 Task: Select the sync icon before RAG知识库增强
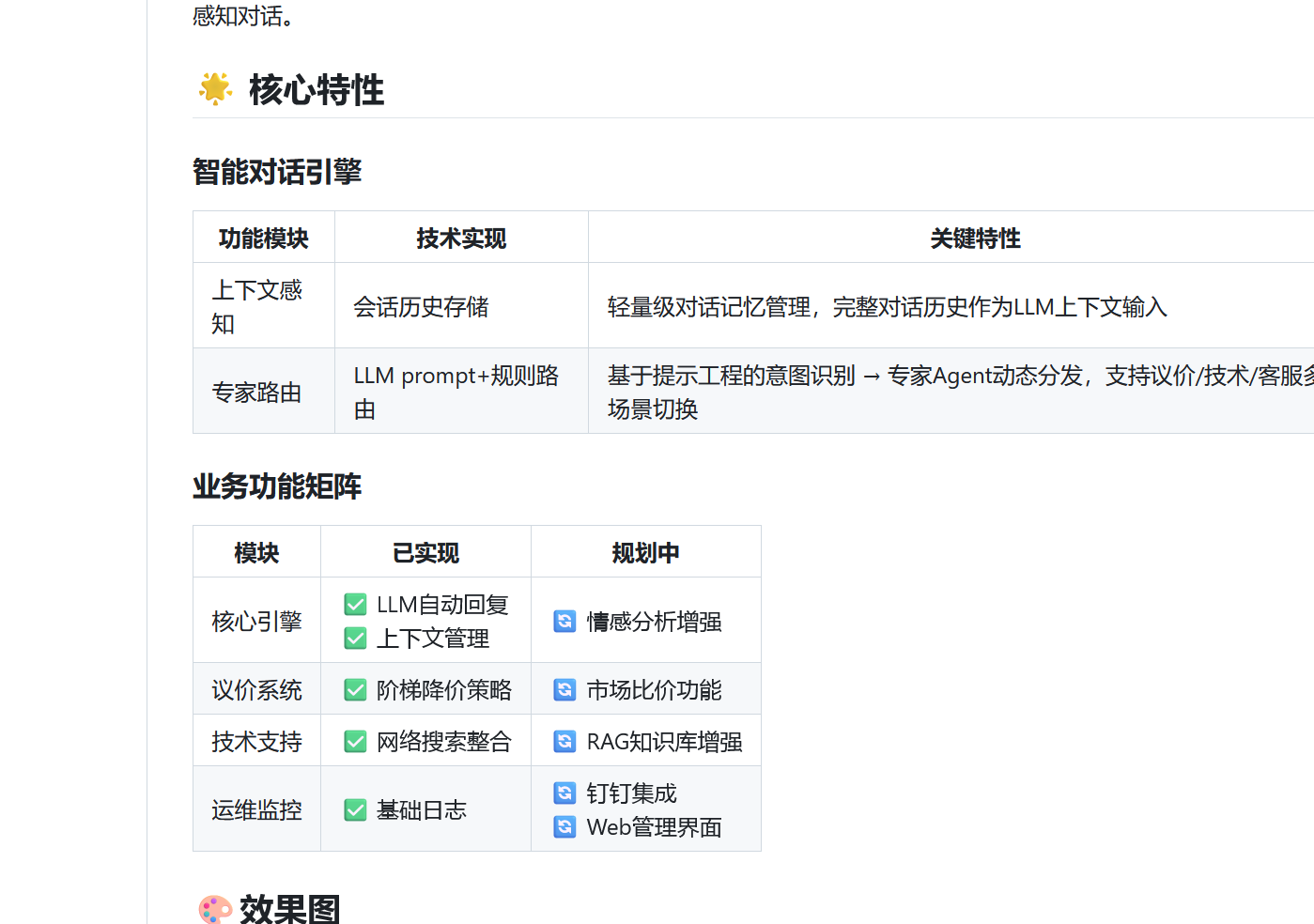[x=564, y=742]
